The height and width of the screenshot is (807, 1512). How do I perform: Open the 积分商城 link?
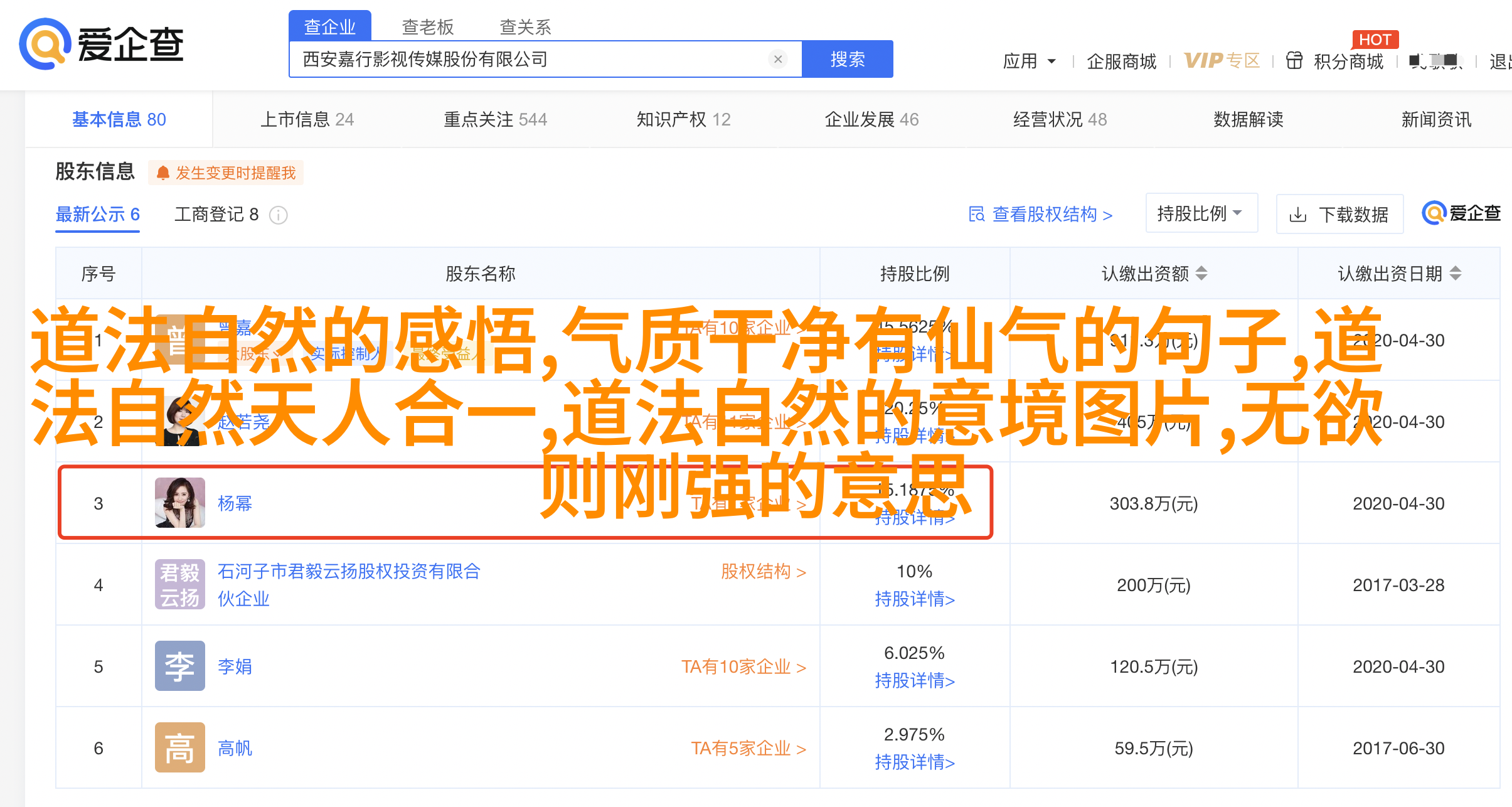point(1348,61)
